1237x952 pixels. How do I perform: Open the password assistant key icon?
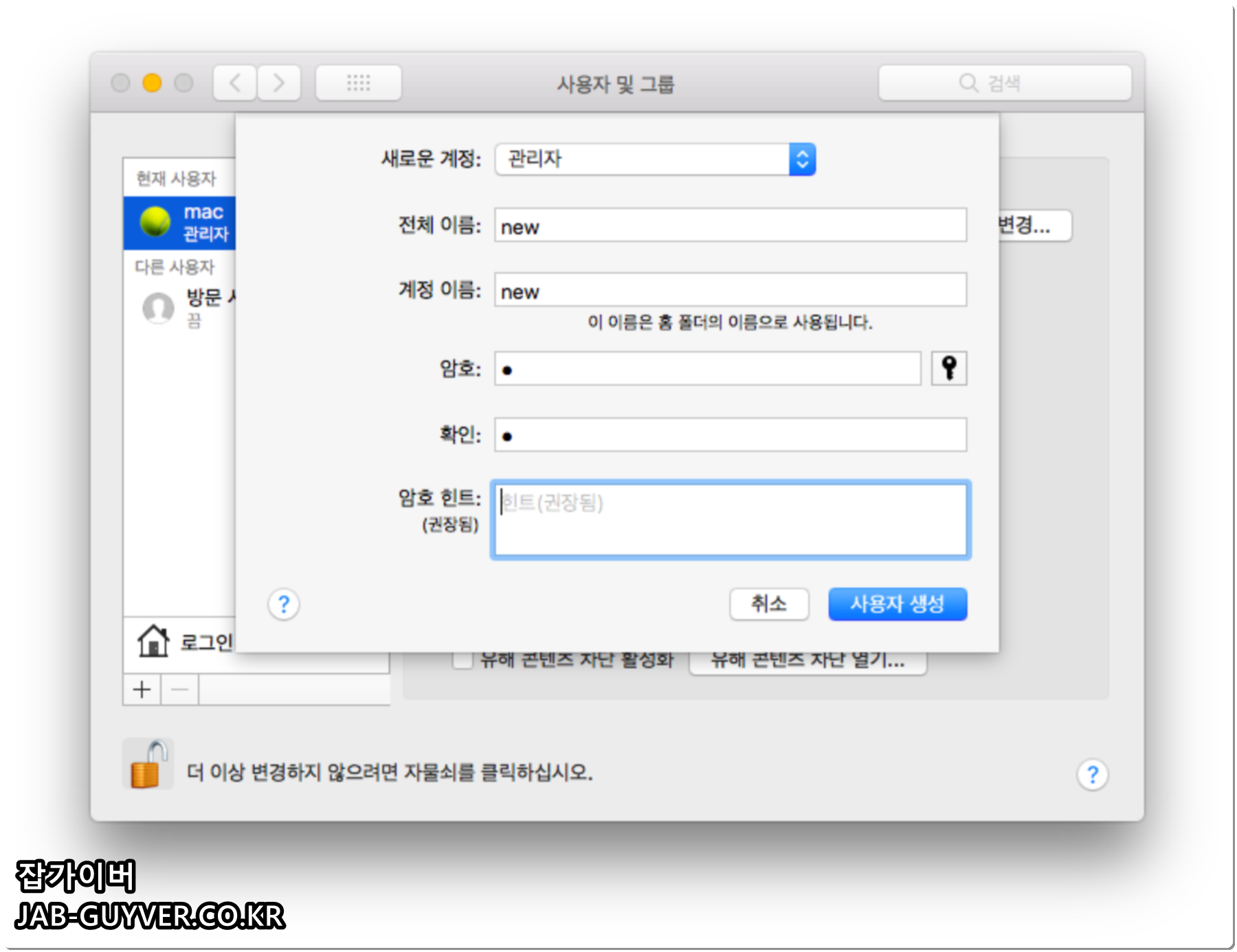click(949, 368)
